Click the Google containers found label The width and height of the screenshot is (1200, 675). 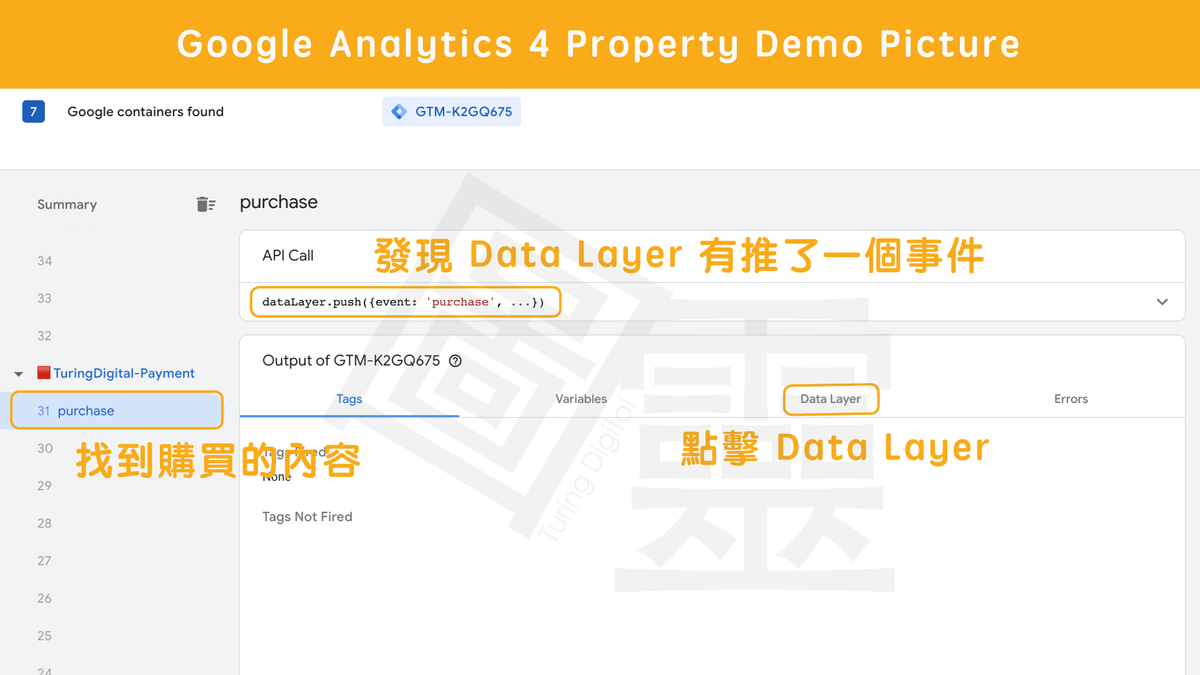tap(145, 112)
